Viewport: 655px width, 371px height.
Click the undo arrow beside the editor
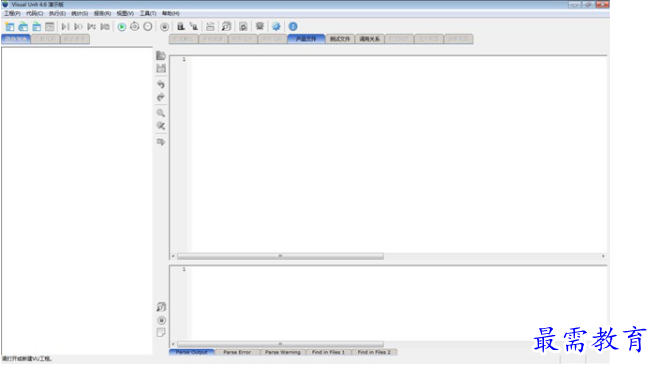[161, 84]
